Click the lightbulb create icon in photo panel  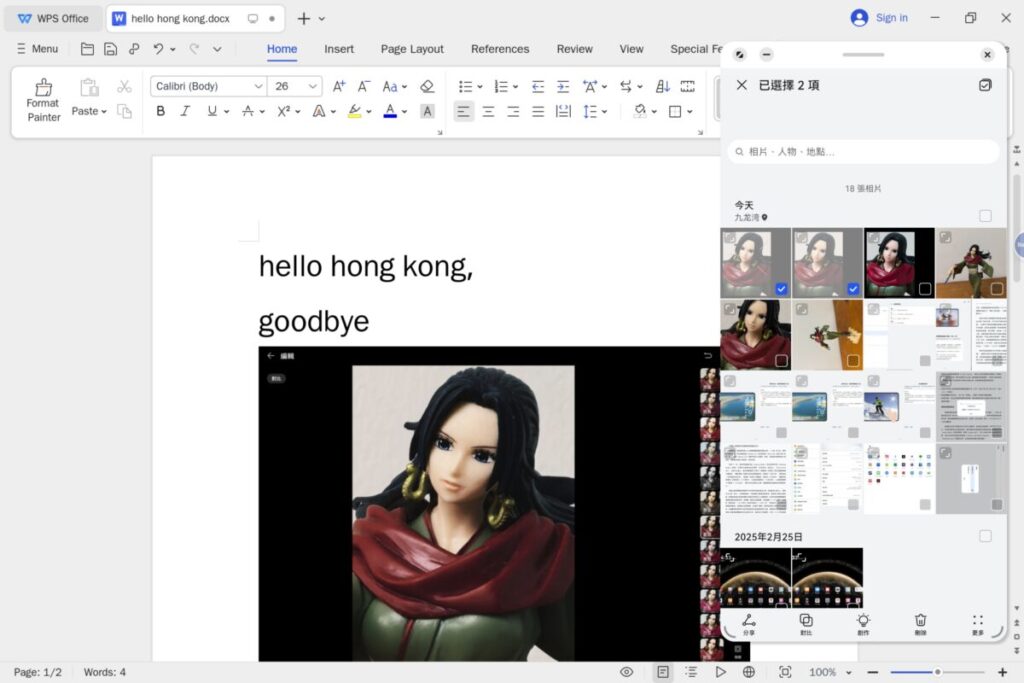click(x=863, y=624)
